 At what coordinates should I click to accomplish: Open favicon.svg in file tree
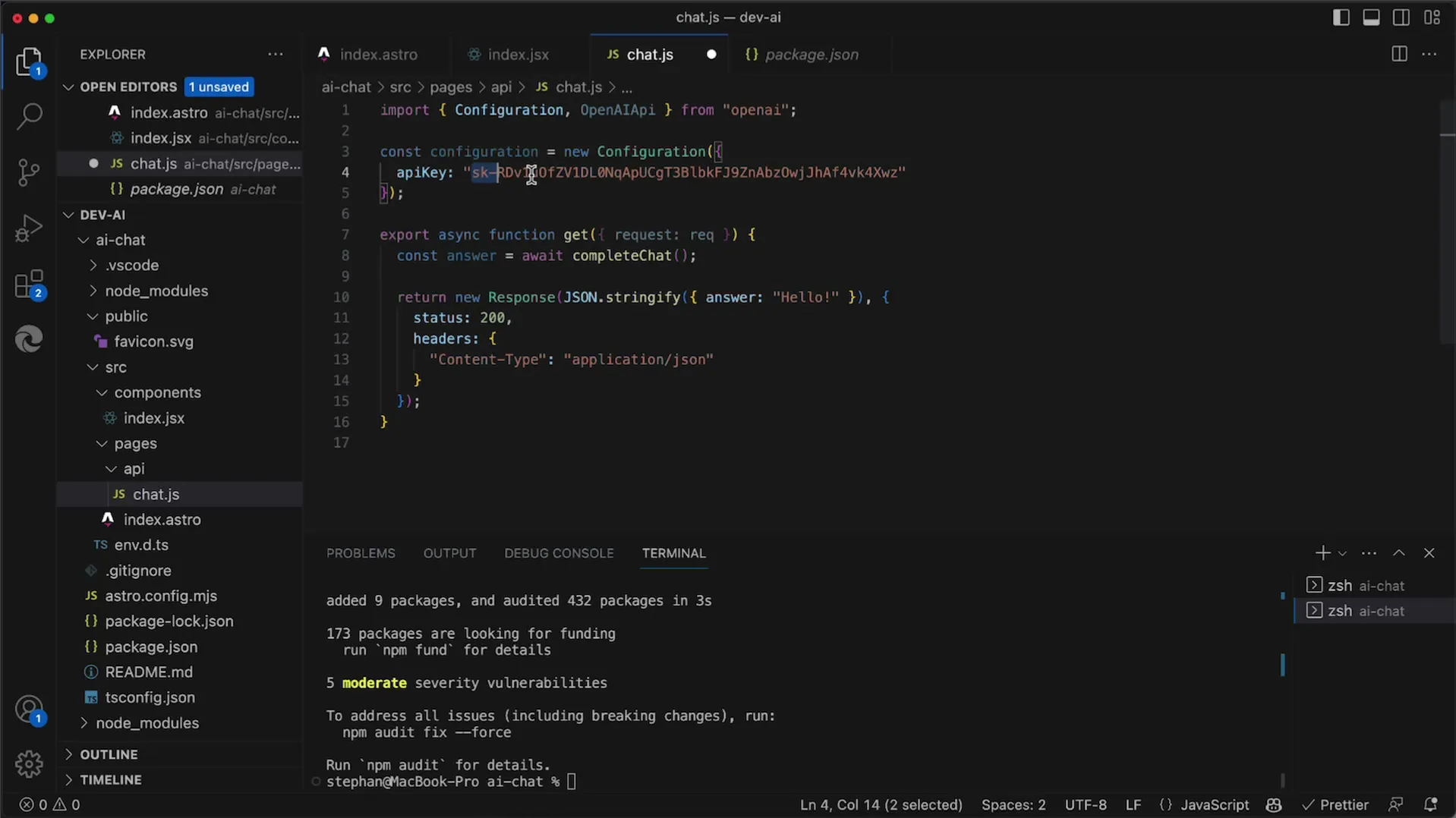pos(179,342)
